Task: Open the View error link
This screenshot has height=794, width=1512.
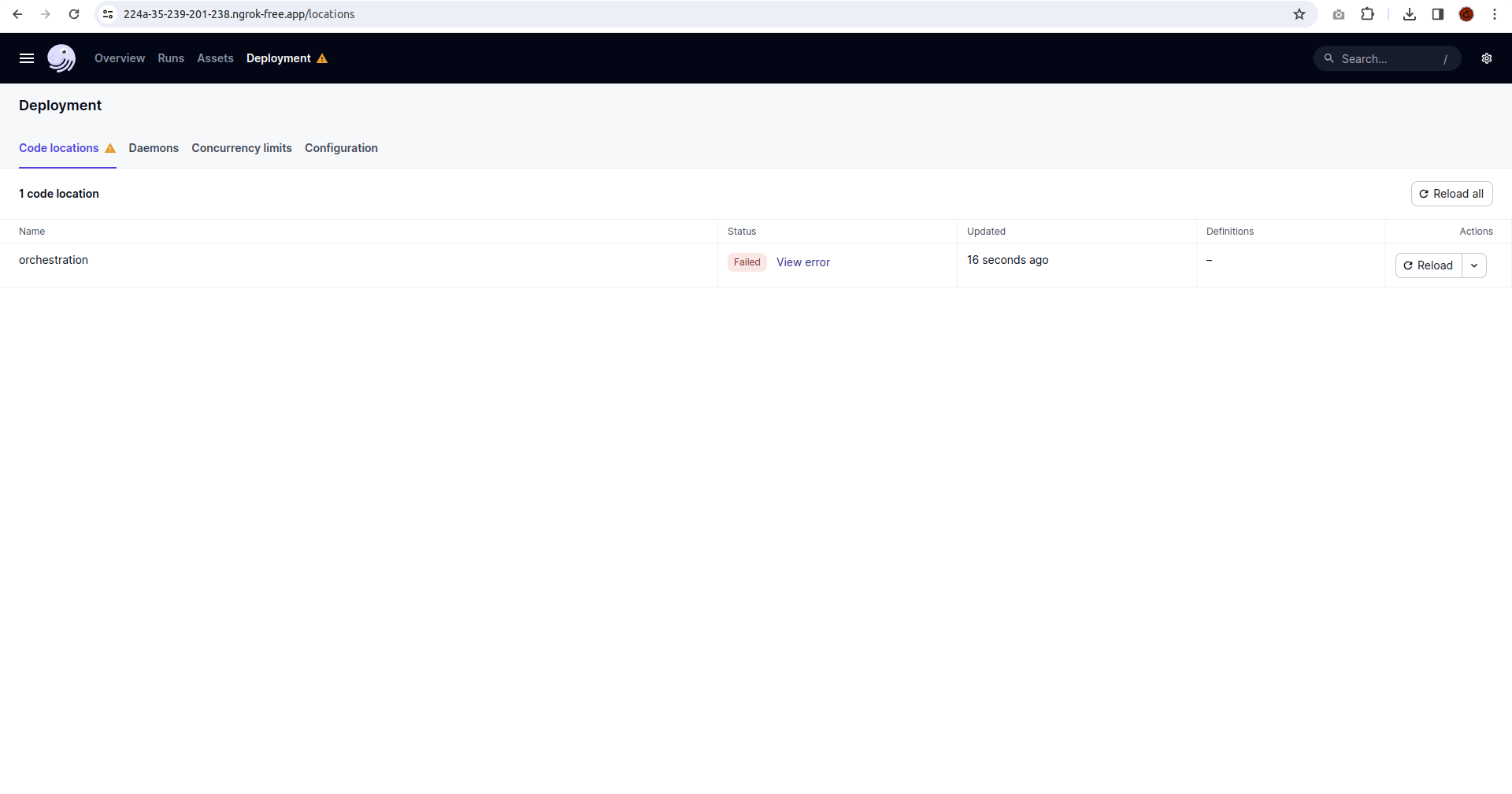Action: pos(803,262)
